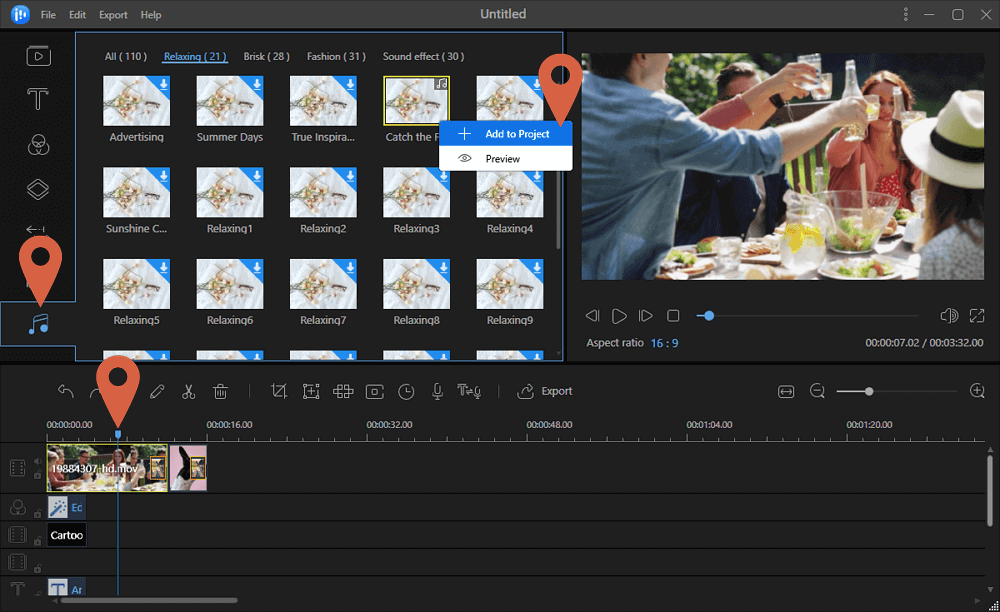Open the three-dot menu in the title bar
The width and height of the screenshot is (1000, 612).
pos(906,14)
